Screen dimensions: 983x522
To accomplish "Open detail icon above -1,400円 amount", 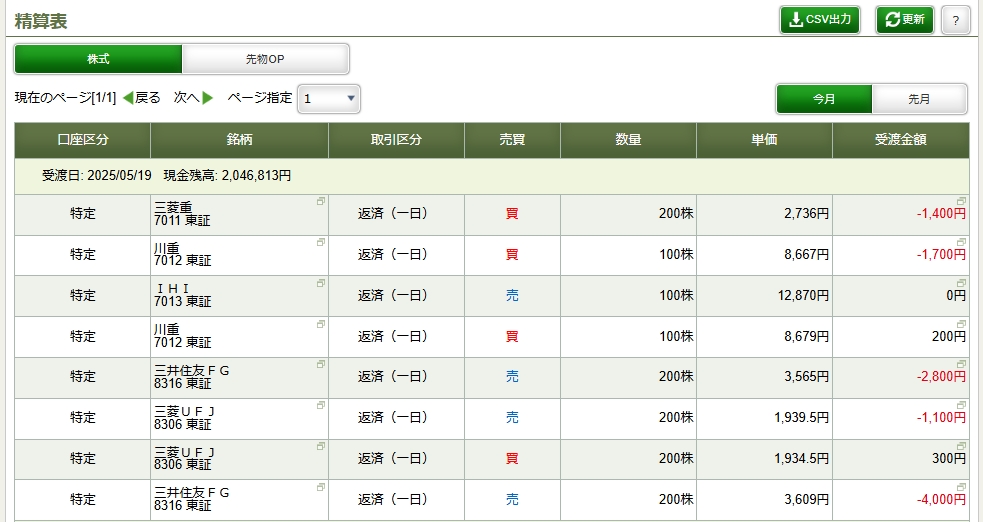I will click(961, 202).
